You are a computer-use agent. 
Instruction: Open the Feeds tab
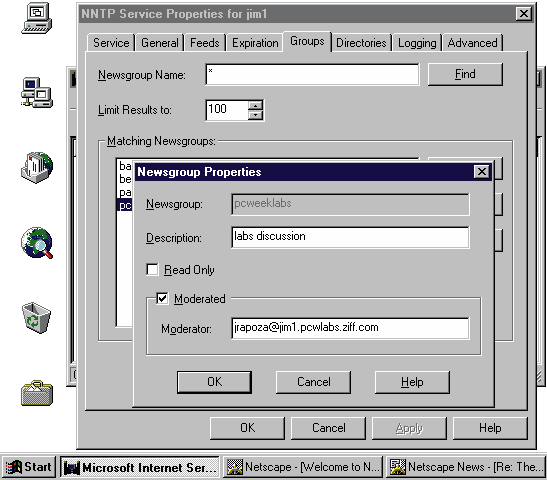pos(205,43)
